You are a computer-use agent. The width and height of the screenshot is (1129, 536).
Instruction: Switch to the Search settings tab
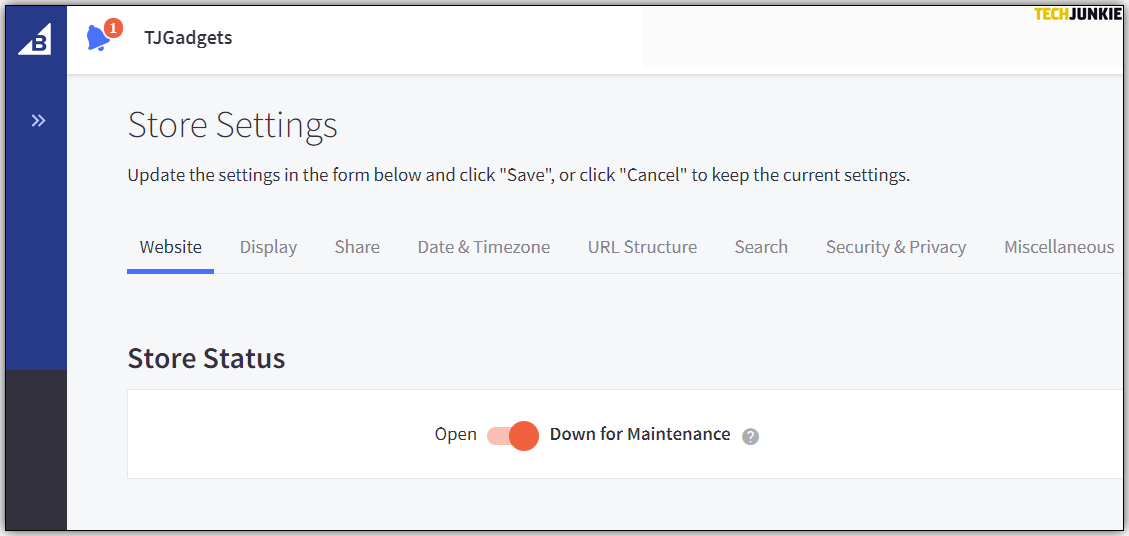[761, 247]
